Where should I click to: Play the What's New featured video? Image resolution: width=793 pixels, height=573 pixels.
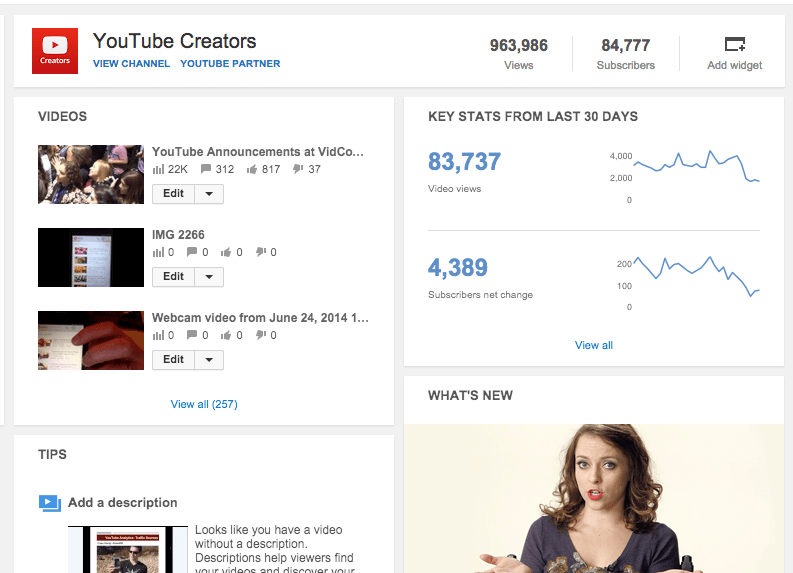click(x=593, y=498)
